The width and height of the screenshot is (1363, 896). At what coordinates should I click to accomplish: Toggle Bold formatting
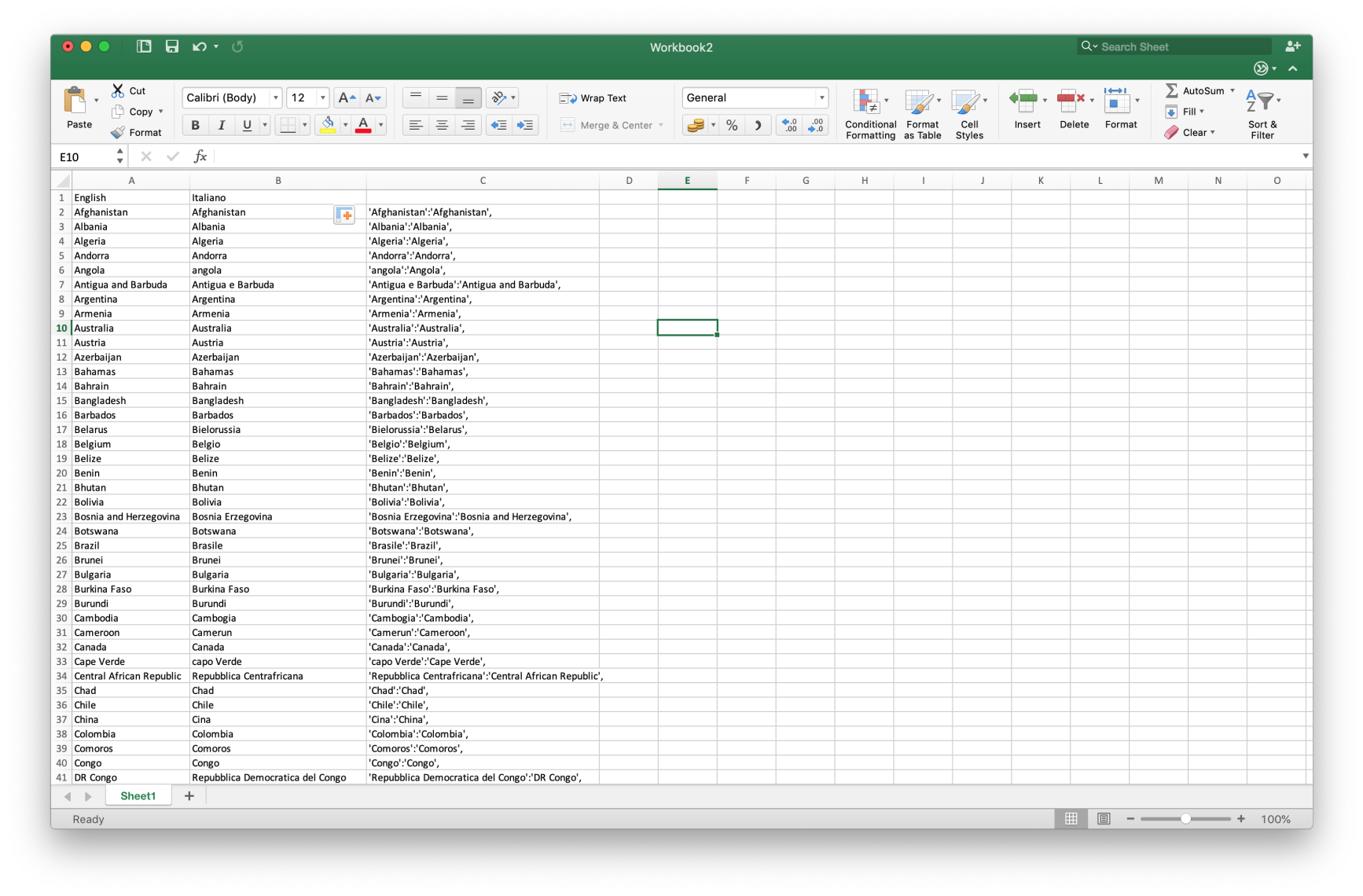click(x=195, y=125)
